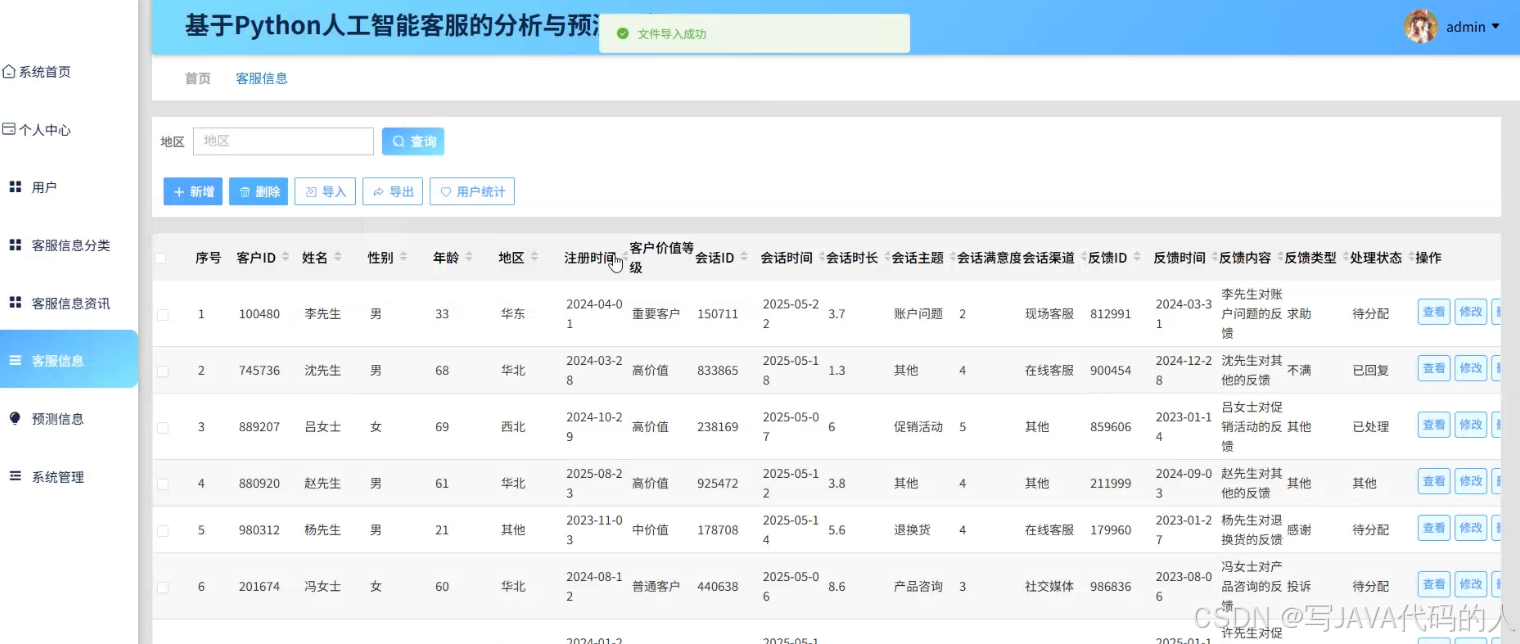Check the row for 吕女士
This screenshot has width=1520, height=644.
(163, 427)
